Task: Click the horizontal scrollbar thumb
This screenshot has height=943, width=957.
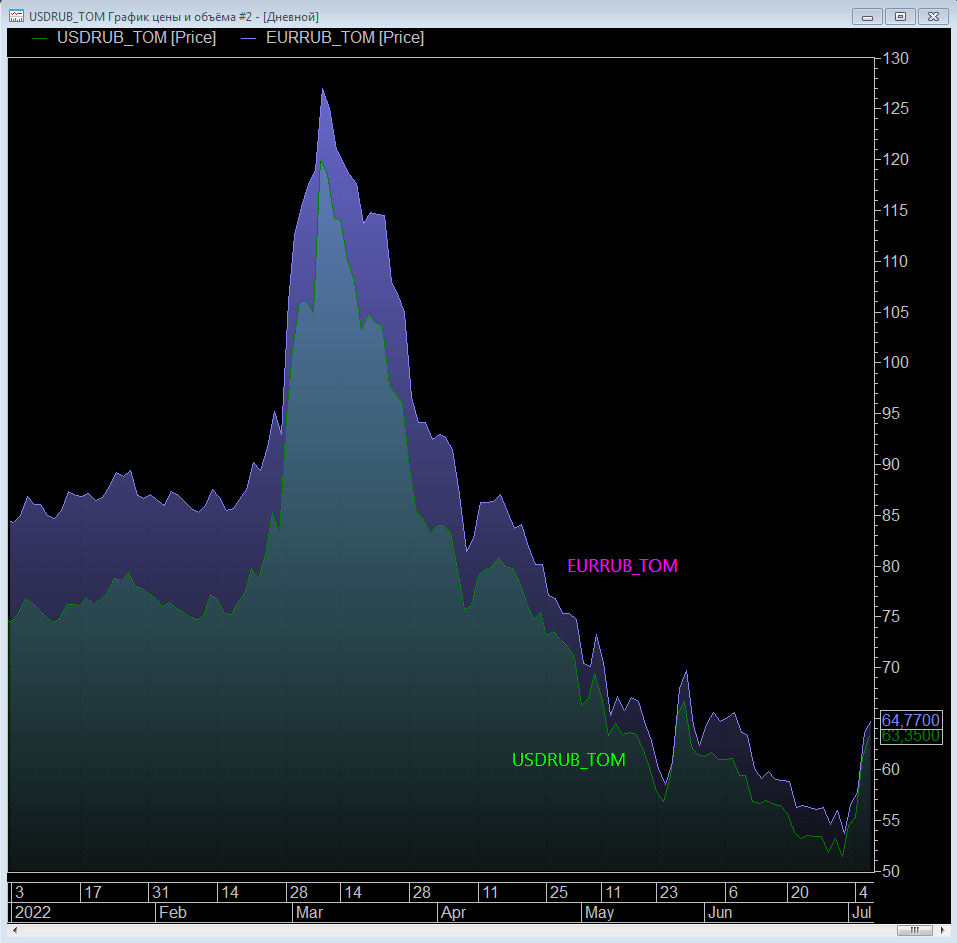Action: pyautogui.click(x=914, y=930)
